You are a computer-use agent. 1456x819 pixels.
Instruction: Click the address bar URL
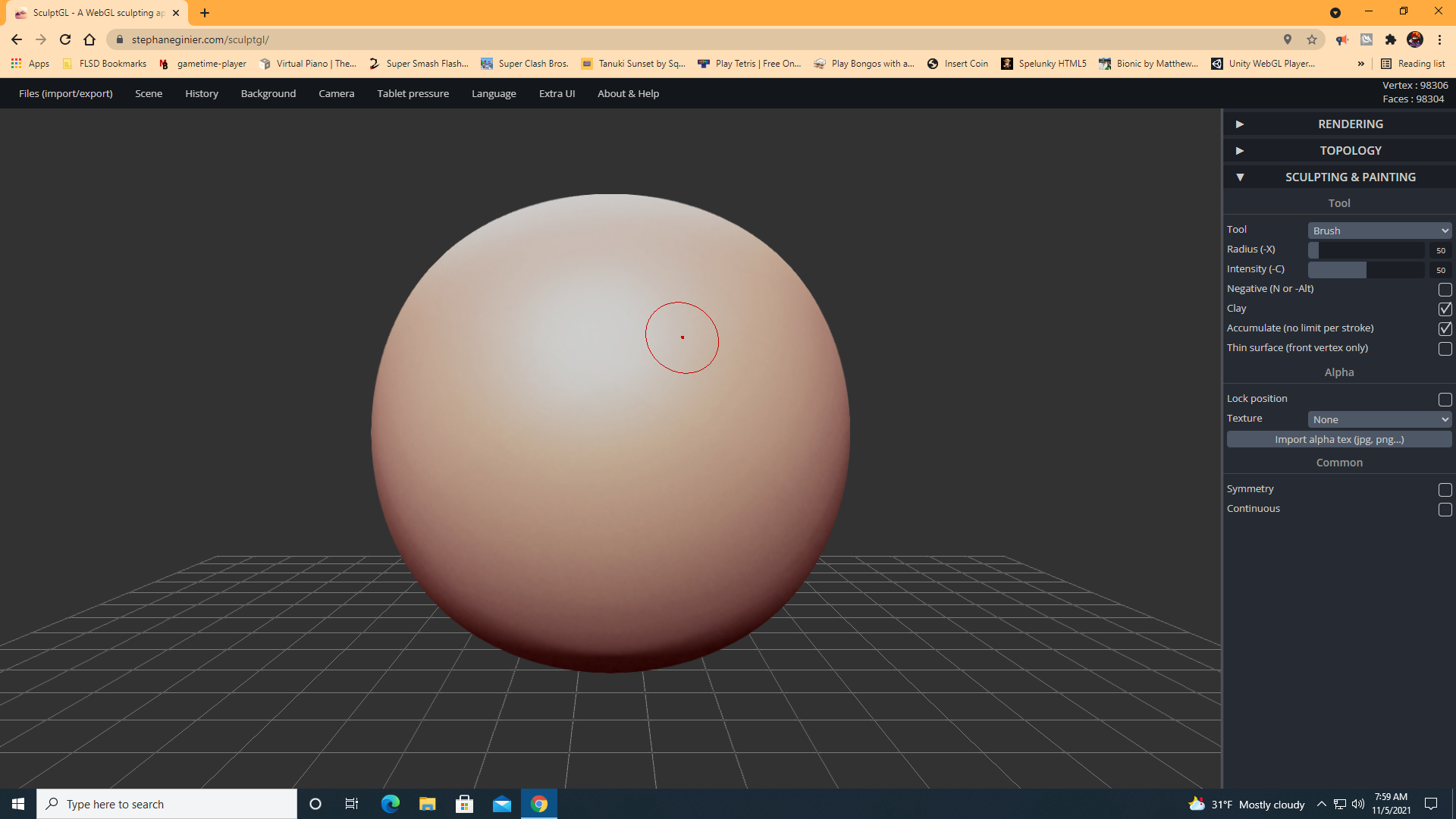200,39
